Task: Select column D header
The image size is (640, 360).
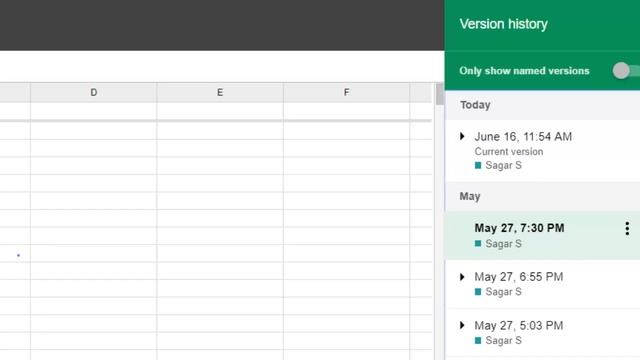Action: click(93, 93)
